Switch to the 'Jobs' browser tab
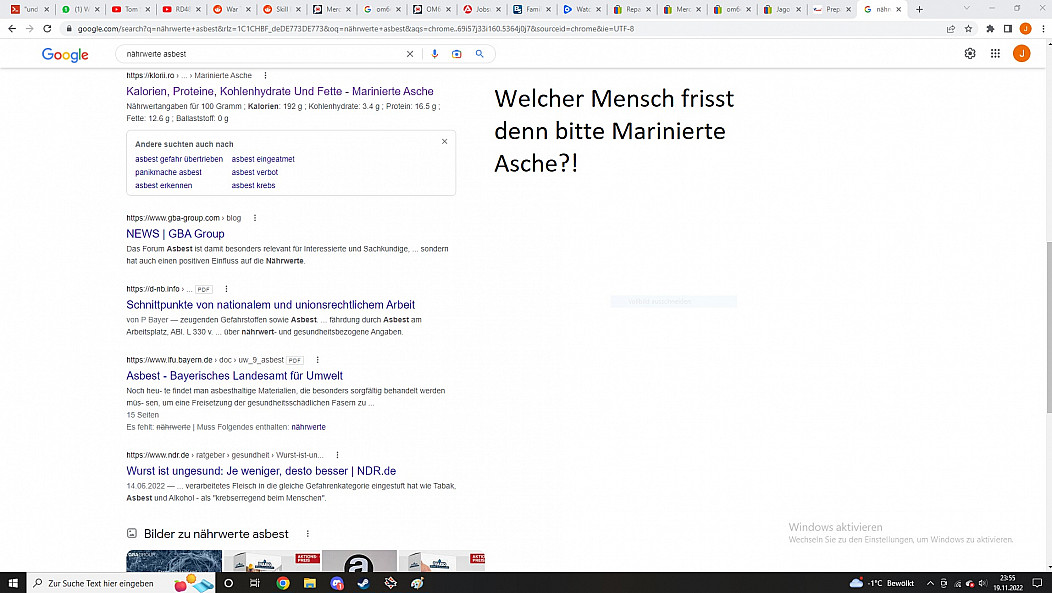1052x593 pixels. (480, 9)
